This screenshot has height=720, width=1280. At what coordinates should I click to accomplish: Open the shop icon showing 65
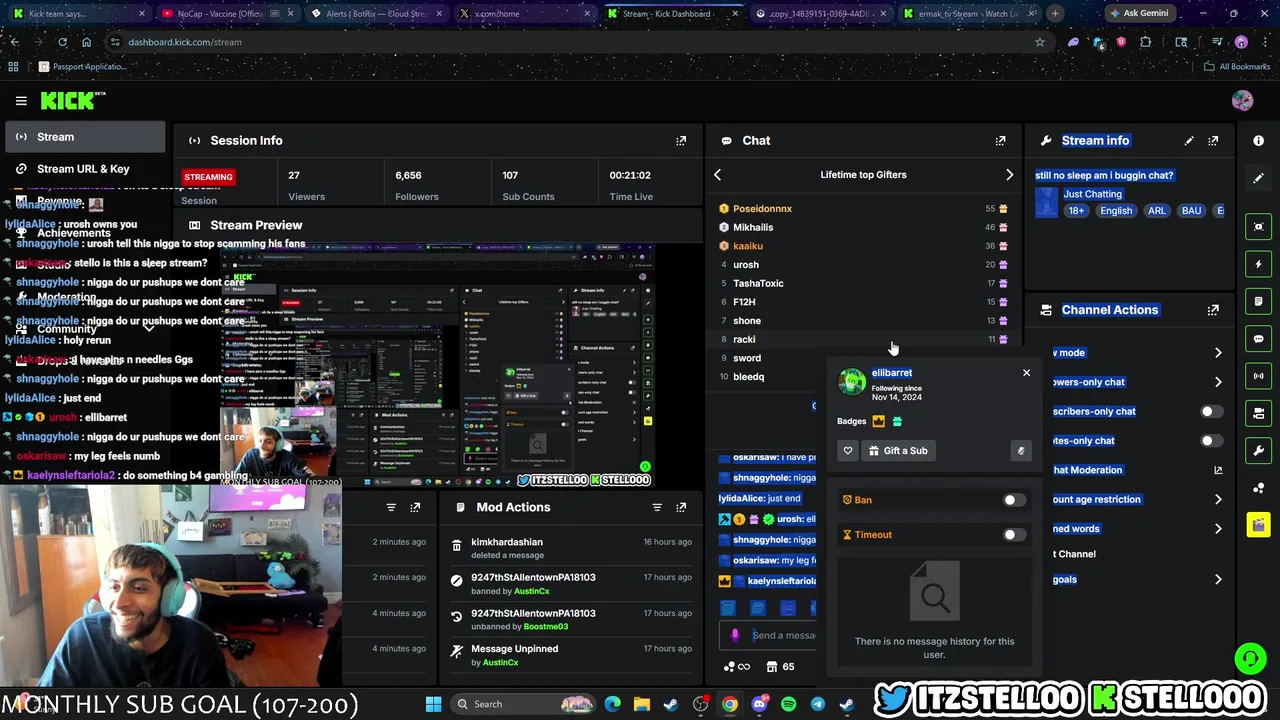780,667
